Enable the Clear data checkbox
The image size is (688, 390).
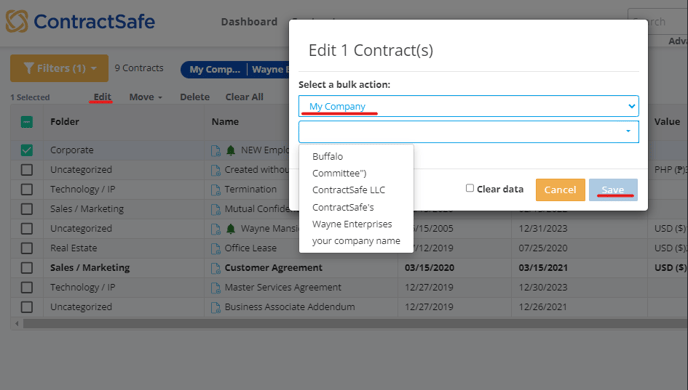click(469, 188)
